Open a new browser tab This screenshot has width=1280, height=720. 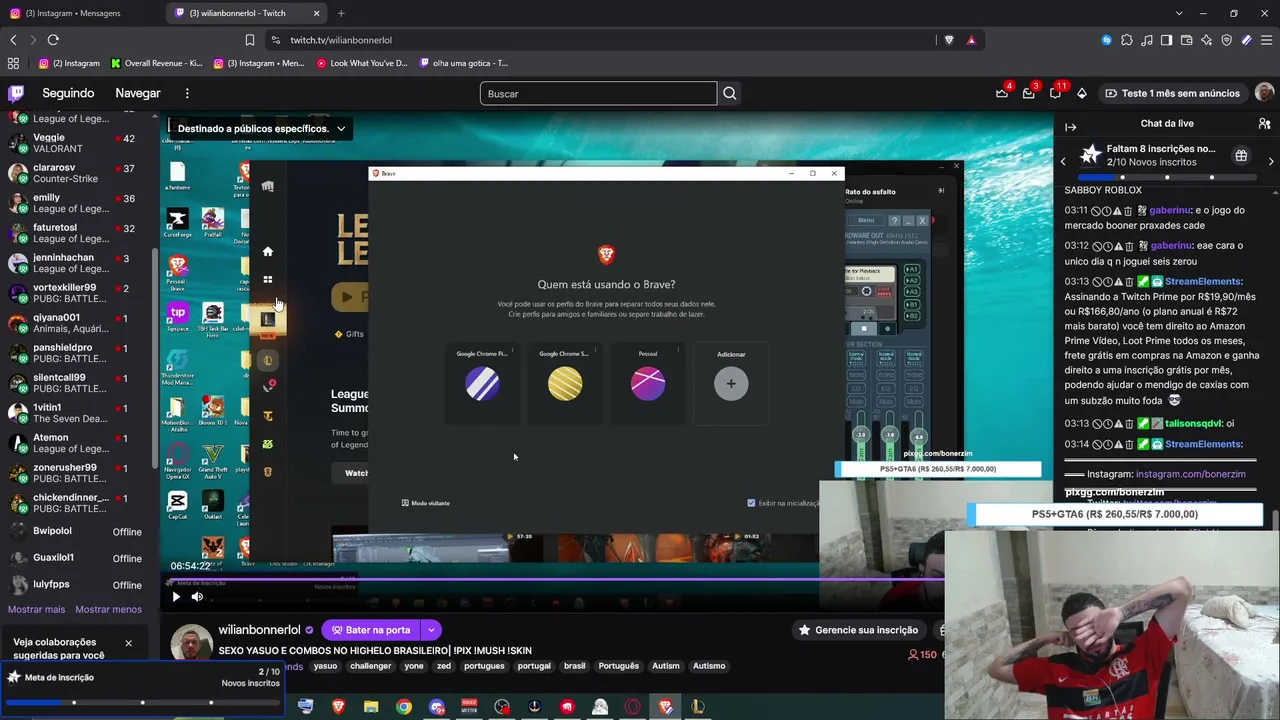tap(341, 13)
